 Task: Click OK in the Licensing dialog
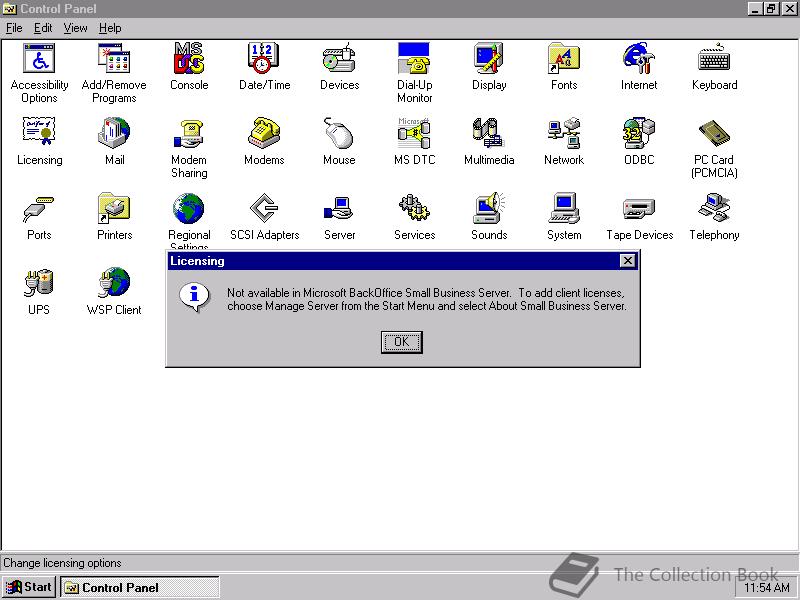402,342
